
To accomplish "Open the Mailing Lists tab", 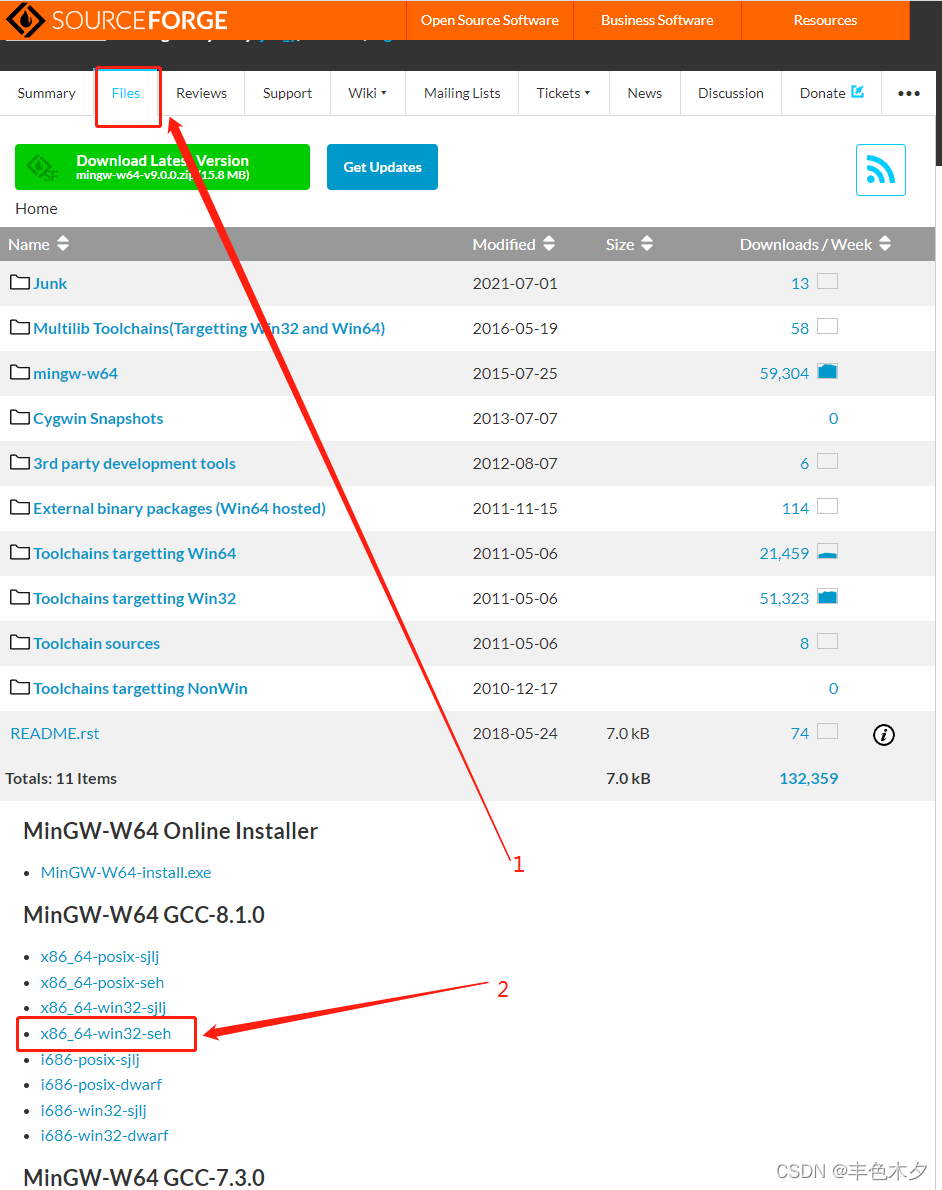I will [x=462, y=93].
